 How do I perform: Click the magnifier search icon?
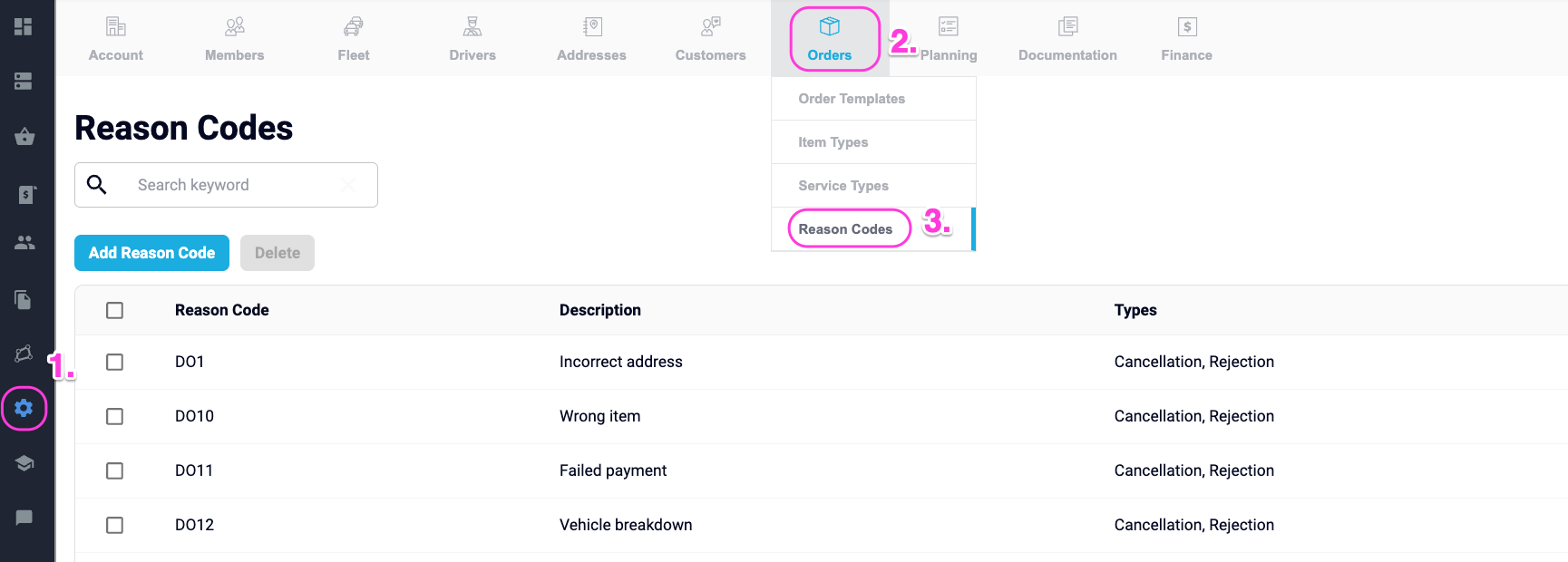coord(97,185)
